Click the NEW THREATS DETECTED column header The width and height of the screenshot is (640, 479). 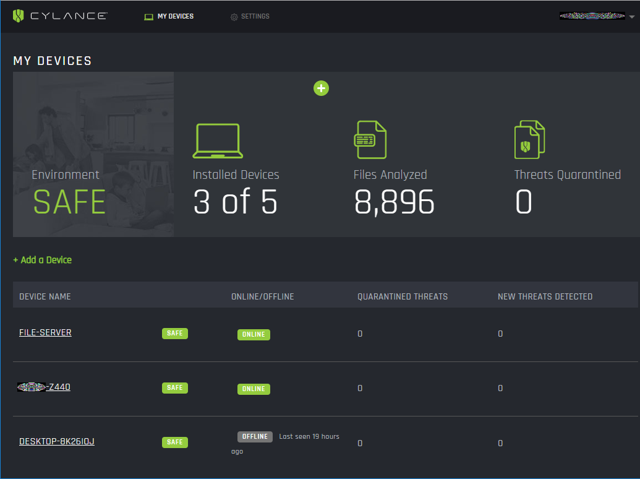point(545,297)
